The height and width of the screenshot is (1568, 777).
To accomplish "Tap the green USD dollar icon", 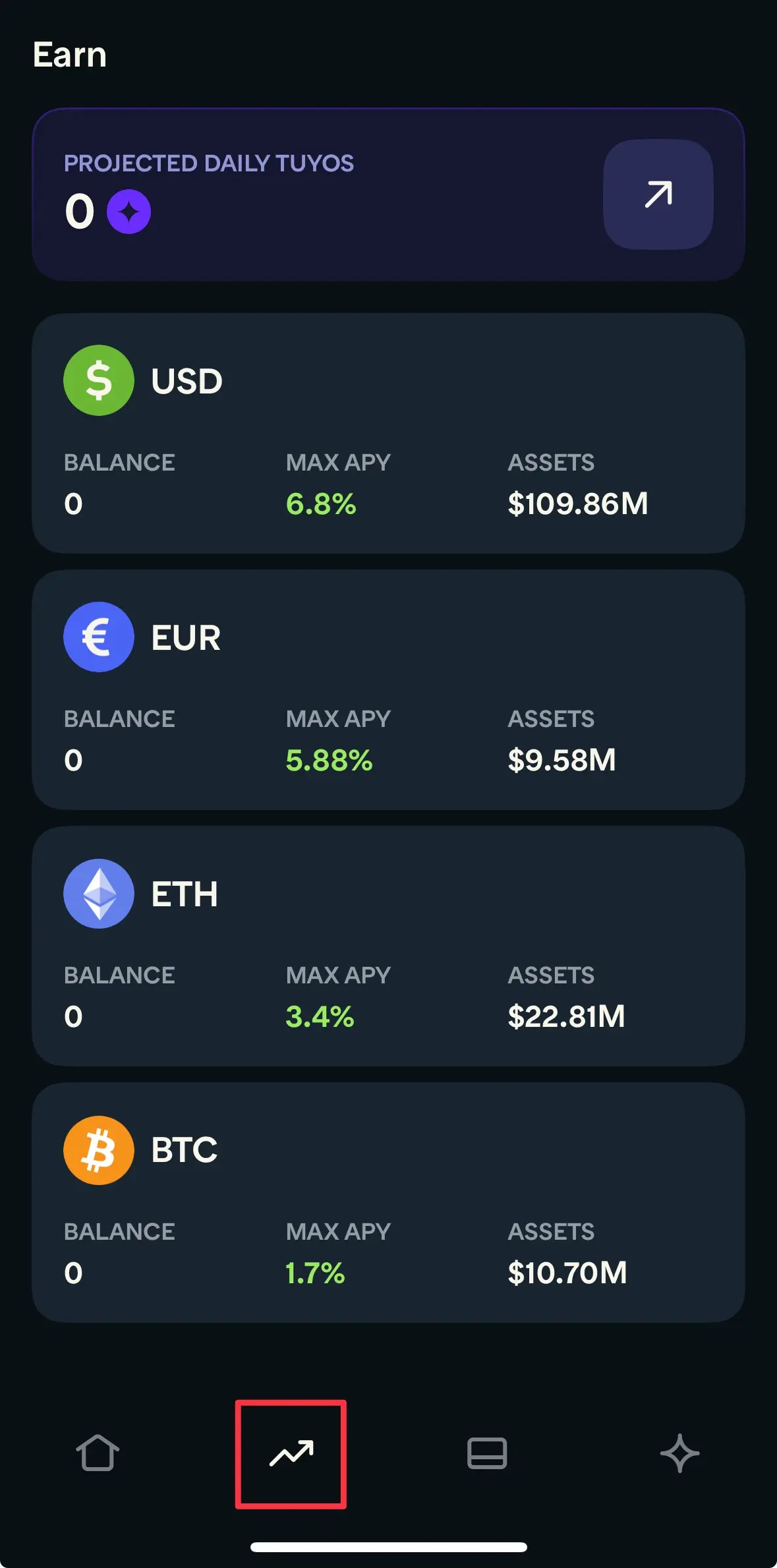I will coord(99,380).
